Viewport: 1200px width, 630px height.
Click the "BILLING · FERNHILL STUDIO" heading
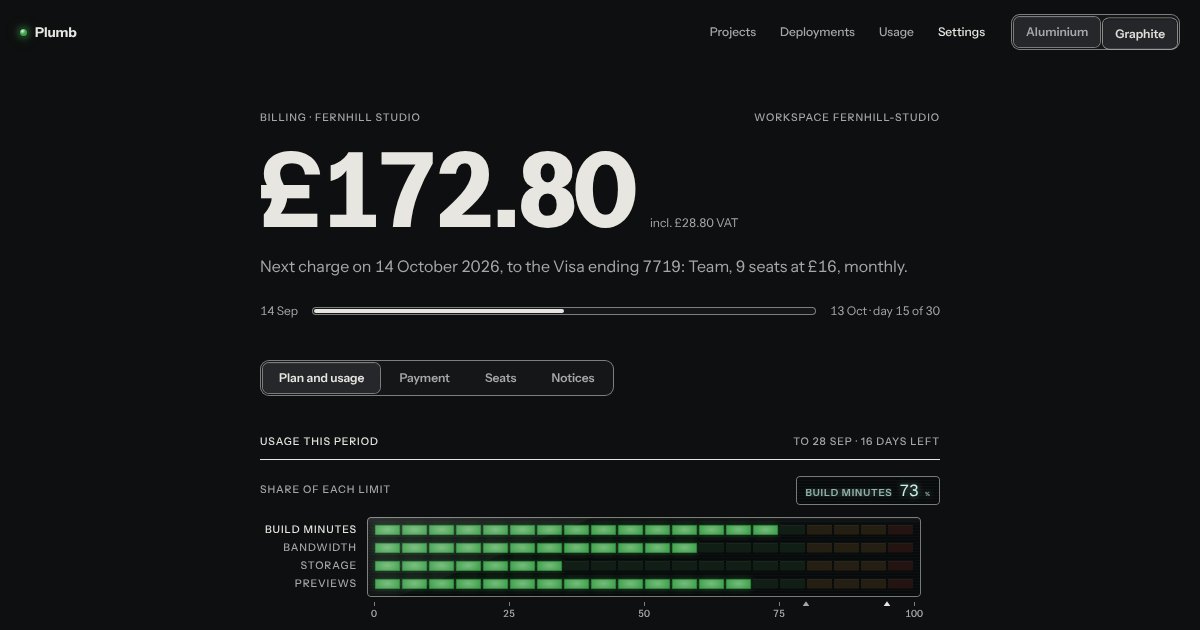[x=340, y=117]
